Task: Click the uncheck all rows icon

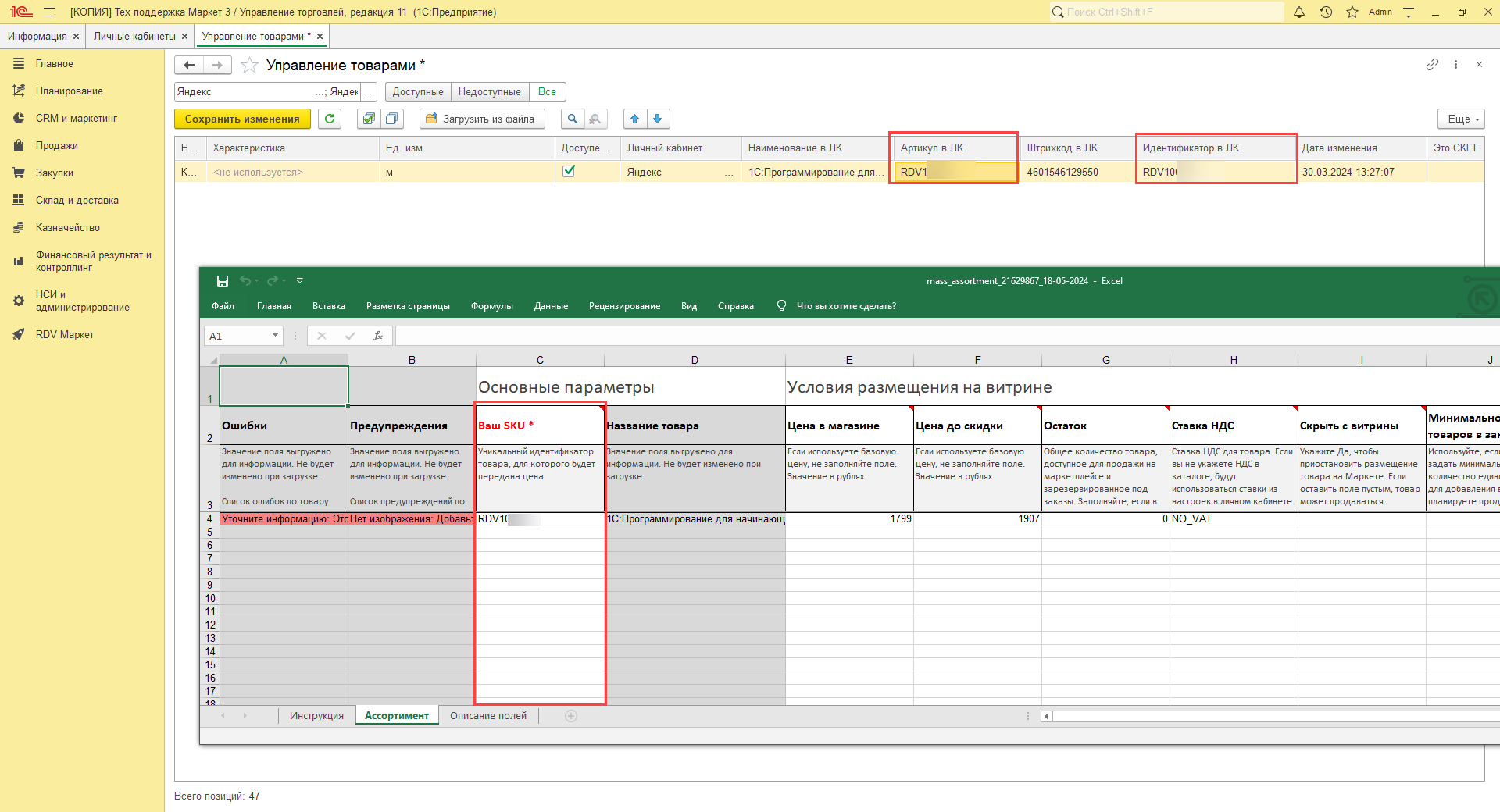Action: coord(391,119)
